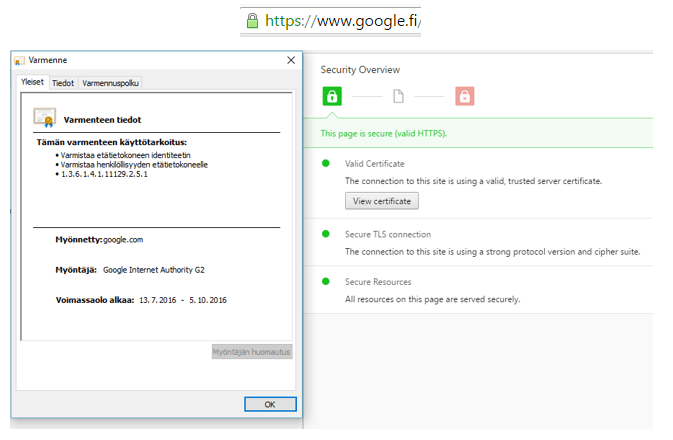This screenshot has width=673, height=440.
Task: Click the 'strong protocol version and cipher suite' text
Action: click(563, 252)
